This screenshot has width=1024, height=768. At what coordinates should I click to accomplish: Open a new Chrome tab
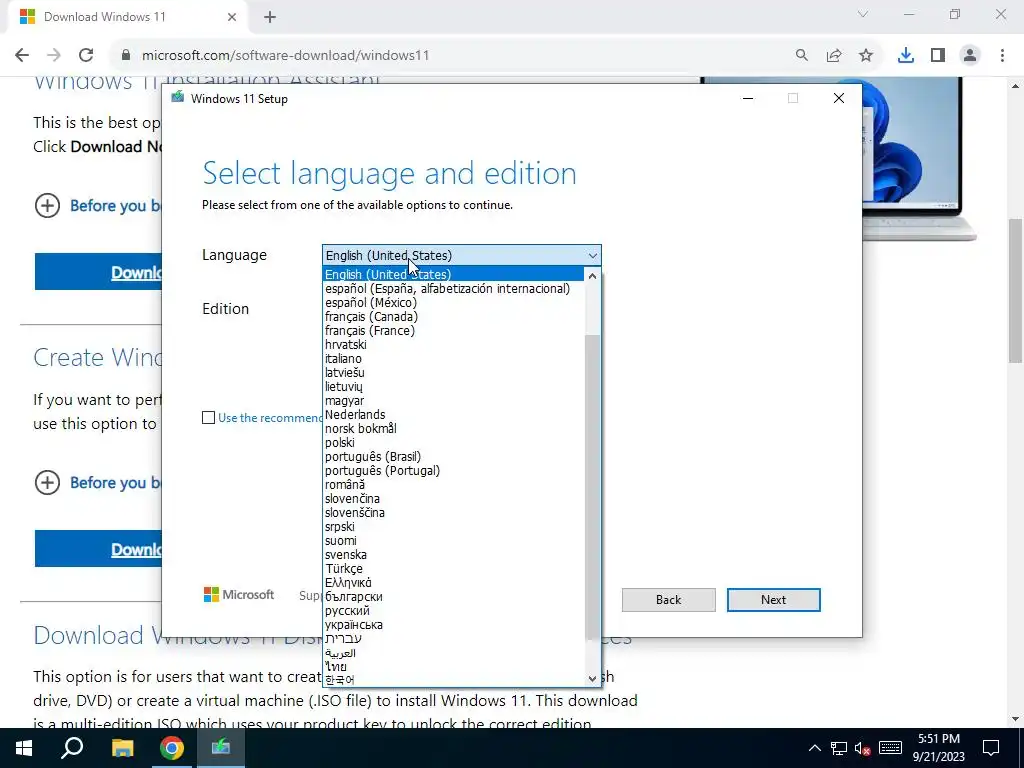270,17
